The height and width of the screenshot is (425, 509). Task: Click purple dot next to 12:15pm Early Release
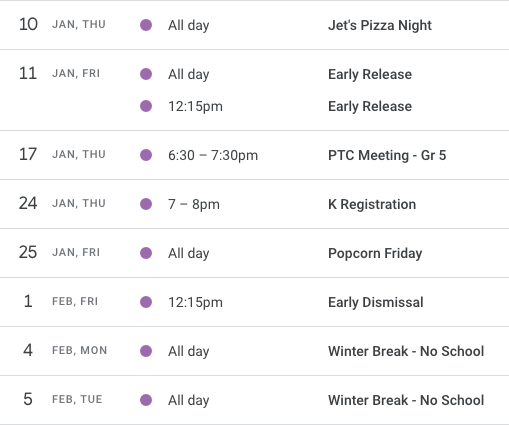pos(146,106)
